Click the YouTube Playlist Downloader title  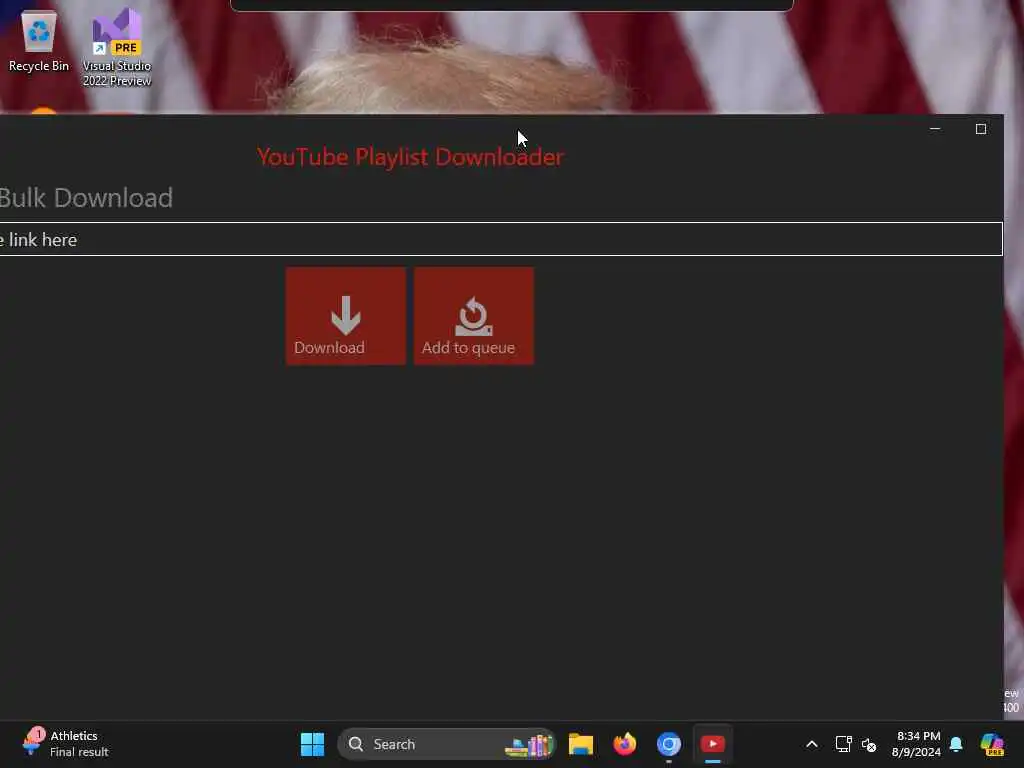pos(410,157)
